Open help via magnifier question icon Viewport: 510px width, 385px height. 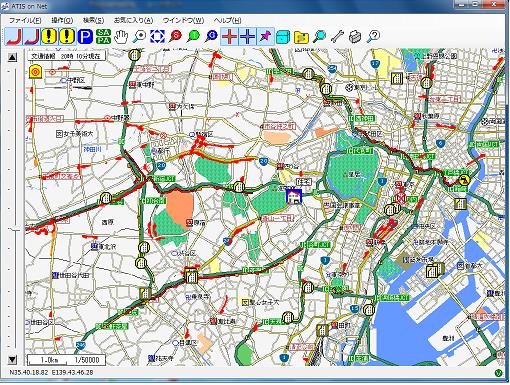coord(373,36)
